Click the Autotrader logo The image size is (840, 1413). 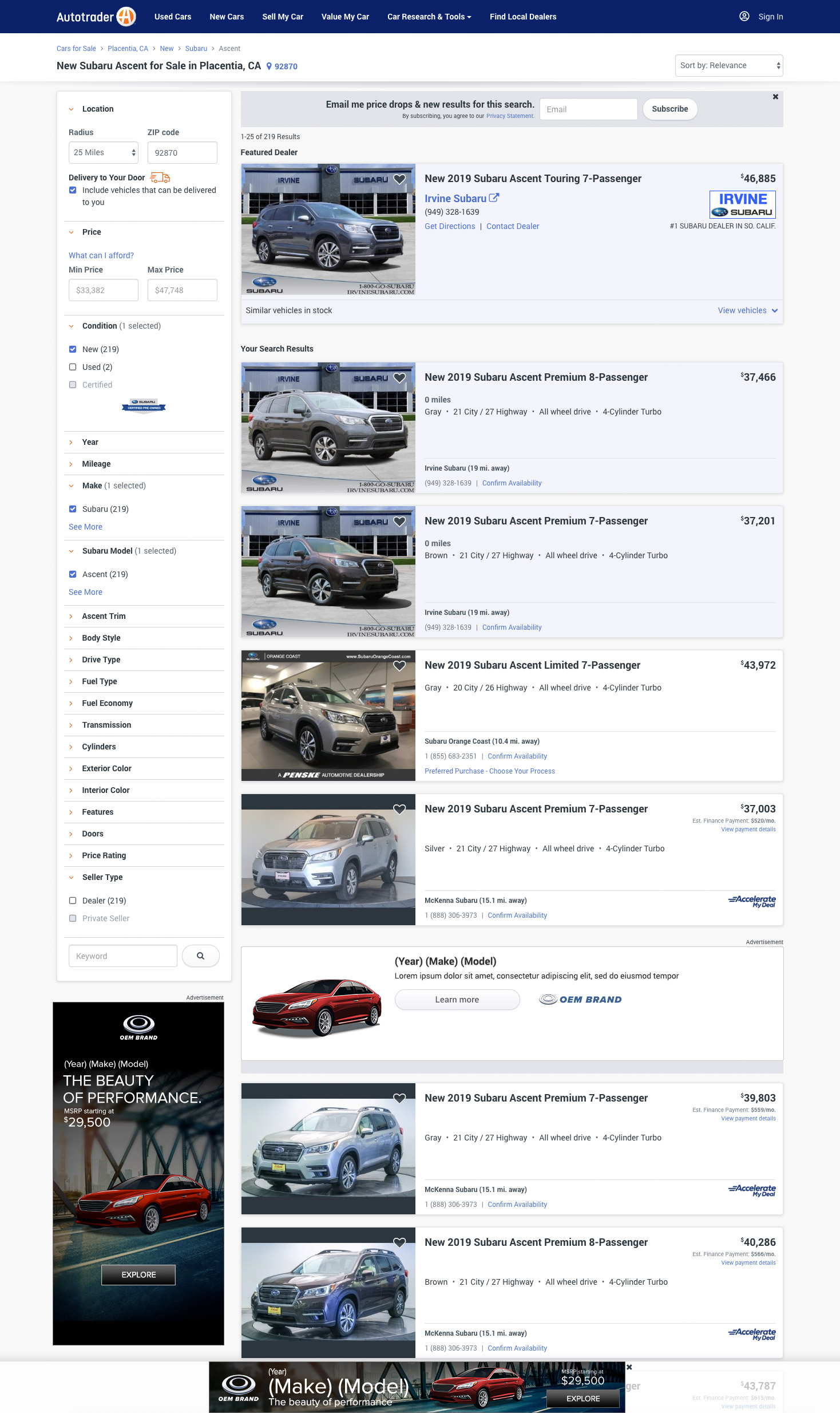[x=96, y=17]
